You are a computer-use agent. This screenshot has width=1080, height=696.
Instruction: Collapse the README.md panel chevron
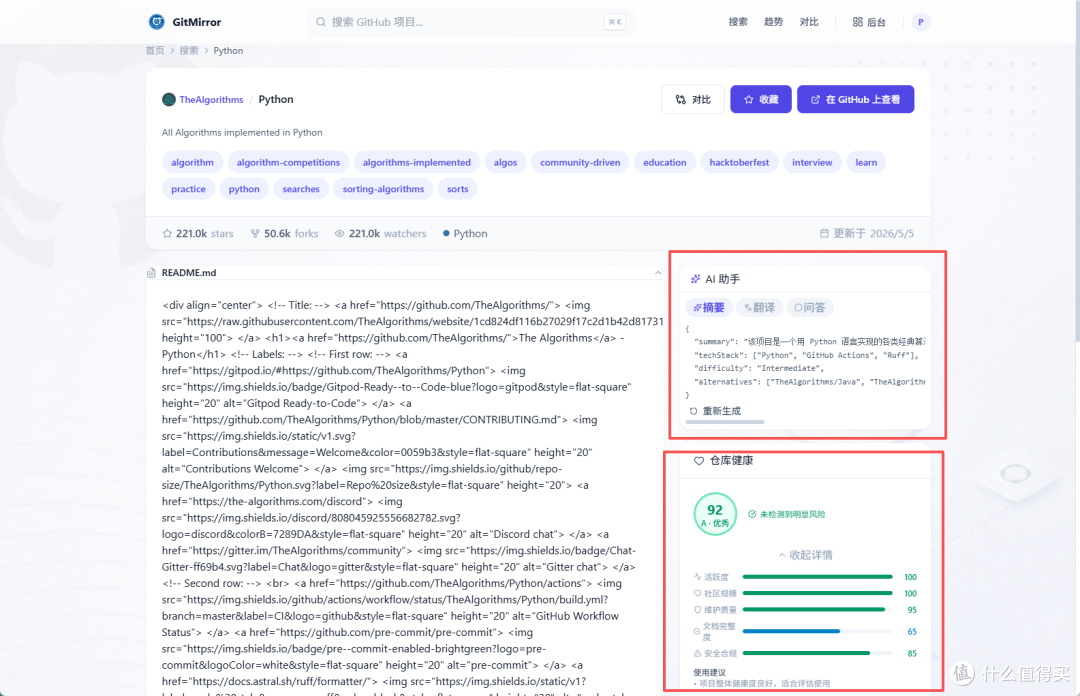(658, 273)
